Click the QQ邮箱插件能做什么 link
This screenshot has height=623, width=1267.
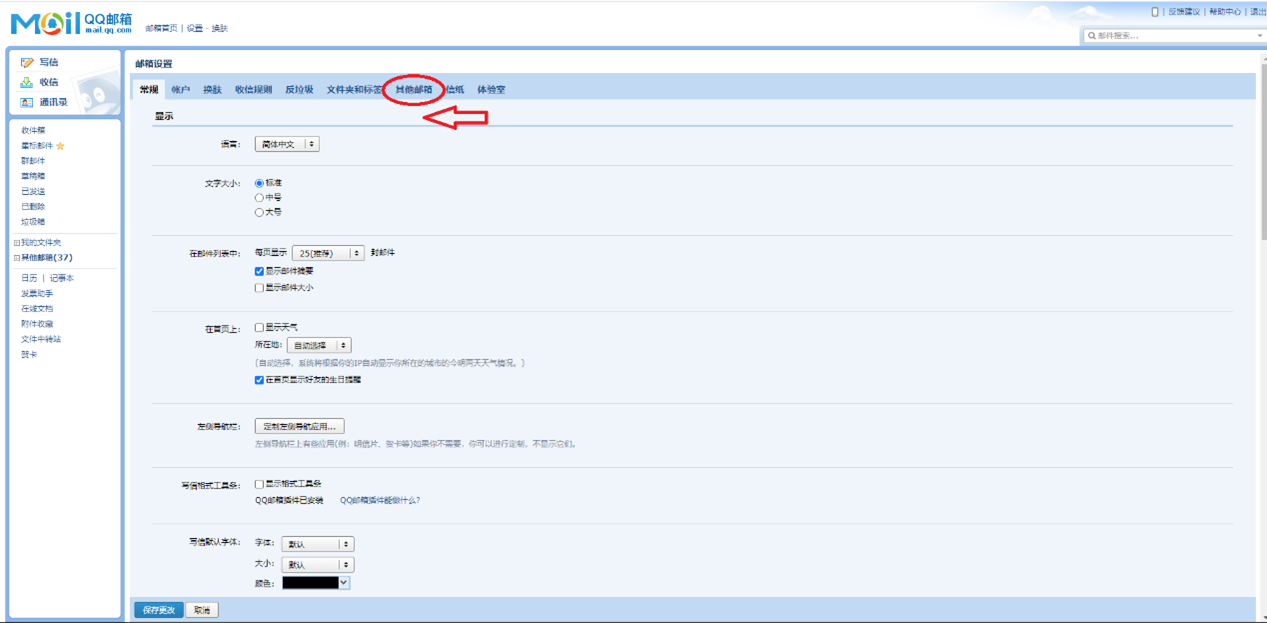click(x=380, y=500)
